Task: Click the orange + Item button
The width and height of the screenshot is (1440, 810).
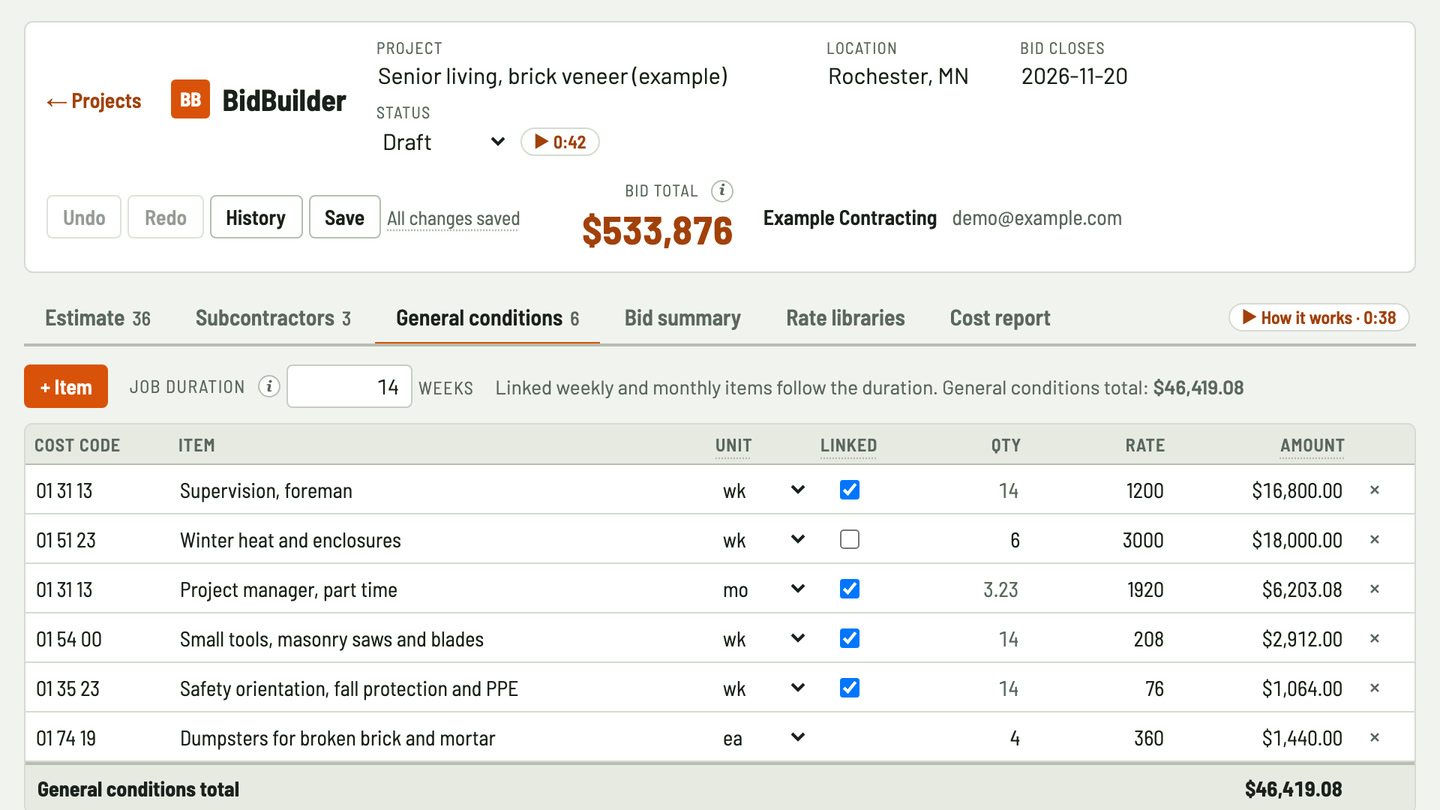Action: pyautogui.click(x=66, y=387)
